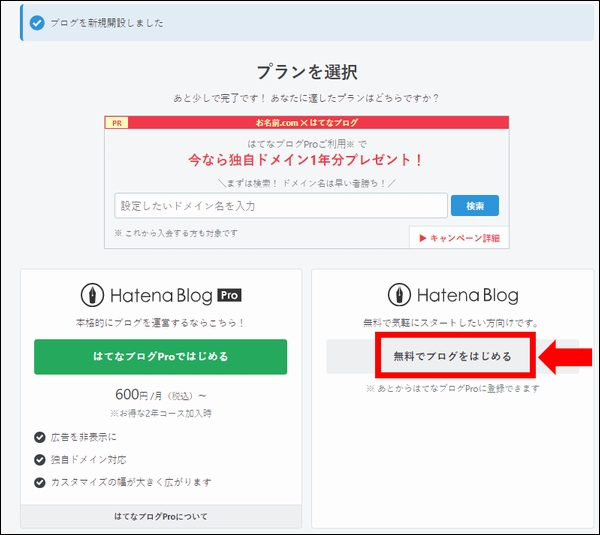Click カスタマイズの幅が大きく広がります text

point(131,482)
